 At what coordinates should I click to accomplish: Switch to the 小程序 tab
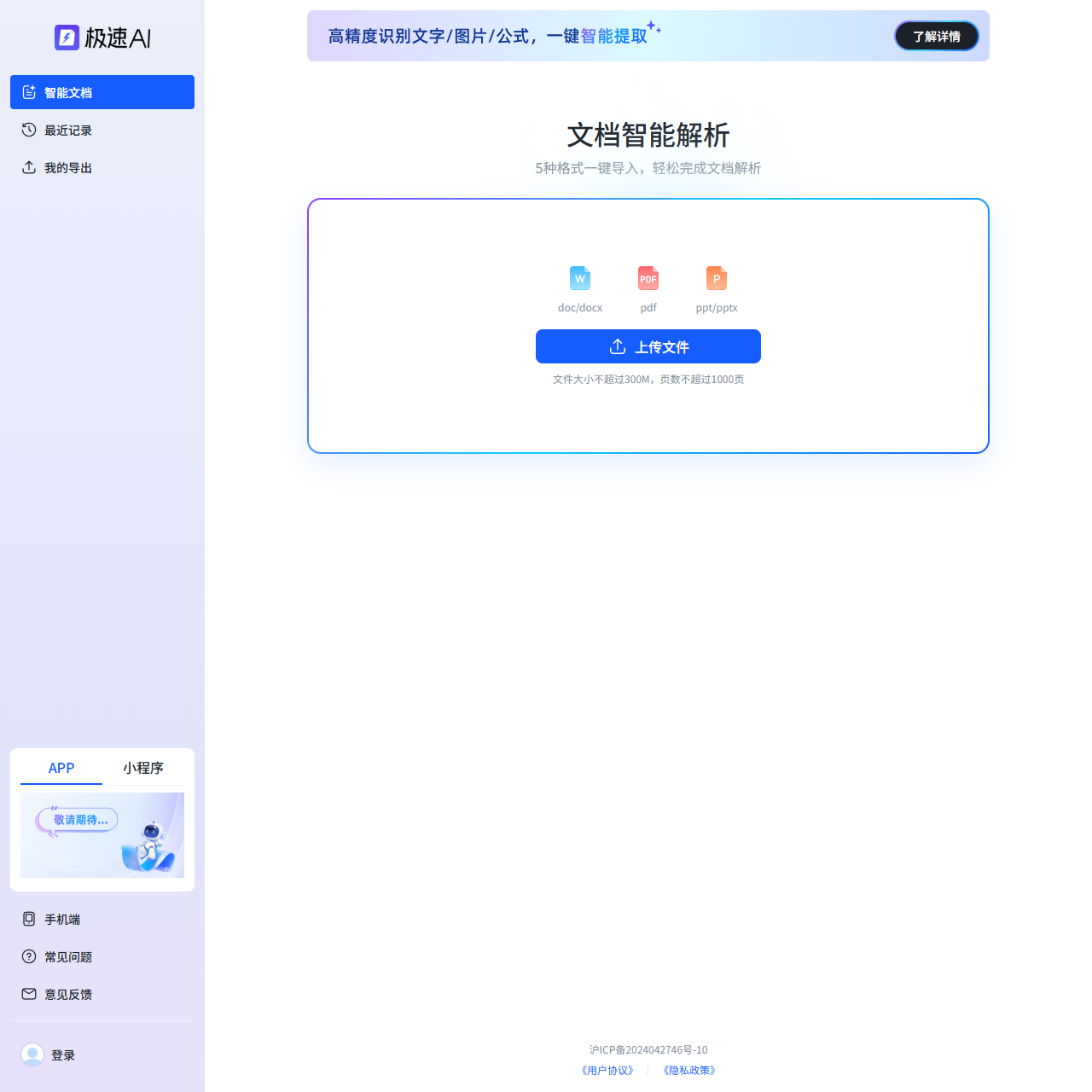click(x=144, y=767)
